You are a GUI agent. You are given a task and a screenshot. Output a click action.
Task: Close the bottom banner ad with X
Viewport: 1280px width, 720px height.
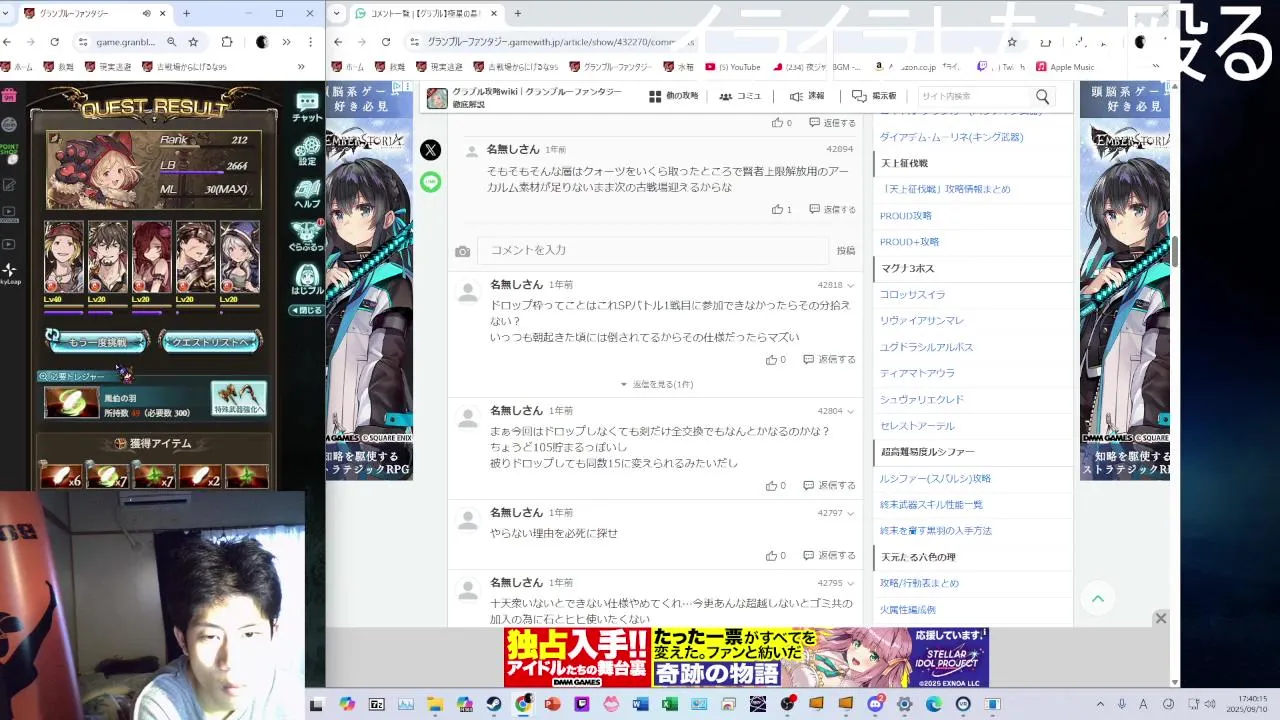[x=1160, y=619]
